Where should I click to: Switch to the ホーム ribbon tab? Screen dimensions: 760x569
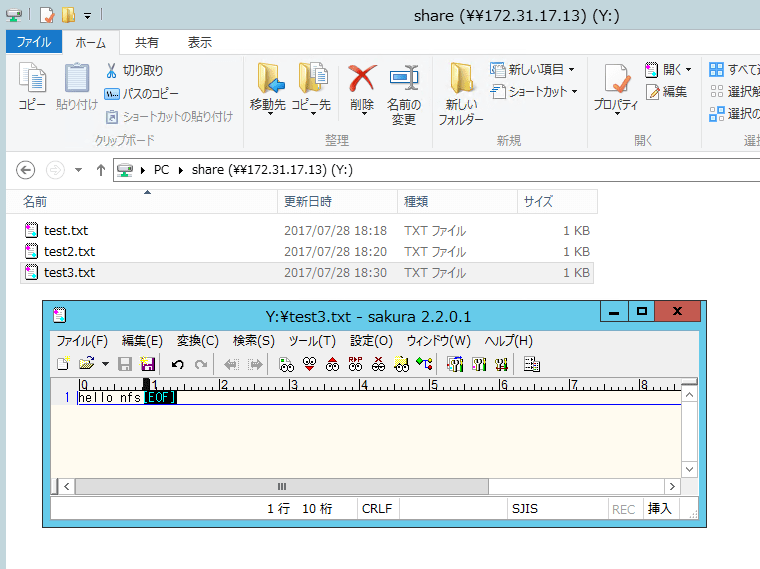coord(91,43)
